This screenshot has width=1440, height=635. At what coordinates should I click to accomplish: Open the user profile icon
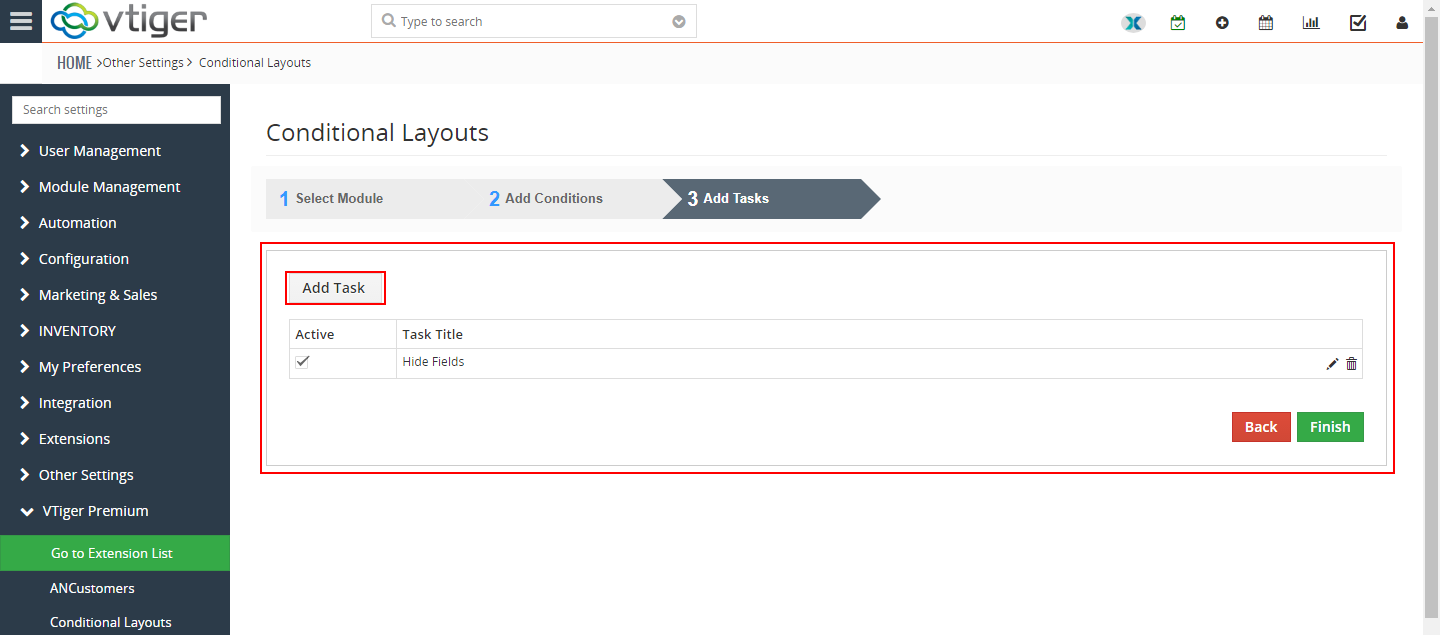(x=1402, y=22)
